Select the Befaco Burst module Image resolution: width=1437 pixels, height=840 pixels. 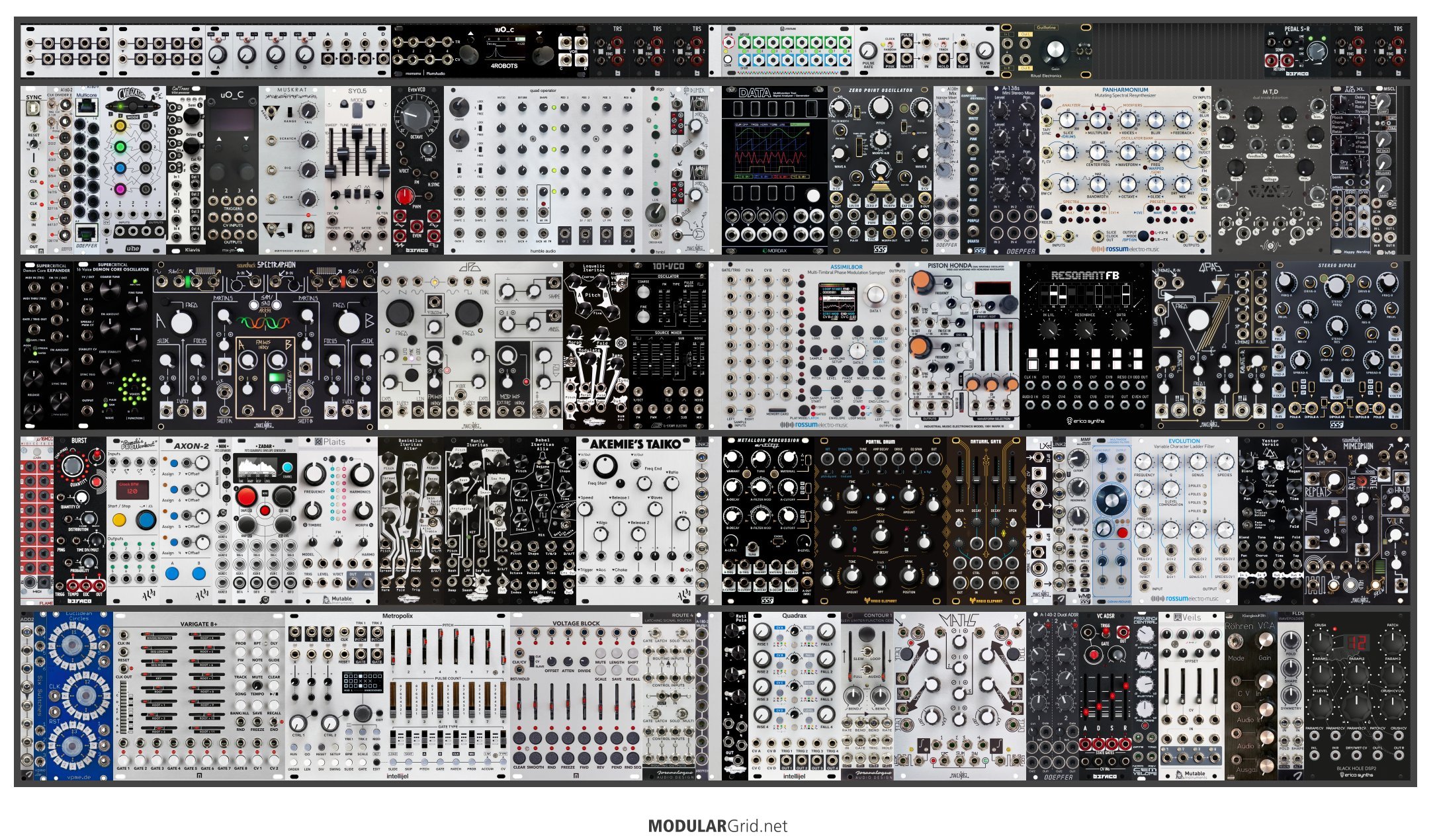[x=80, y=520]
